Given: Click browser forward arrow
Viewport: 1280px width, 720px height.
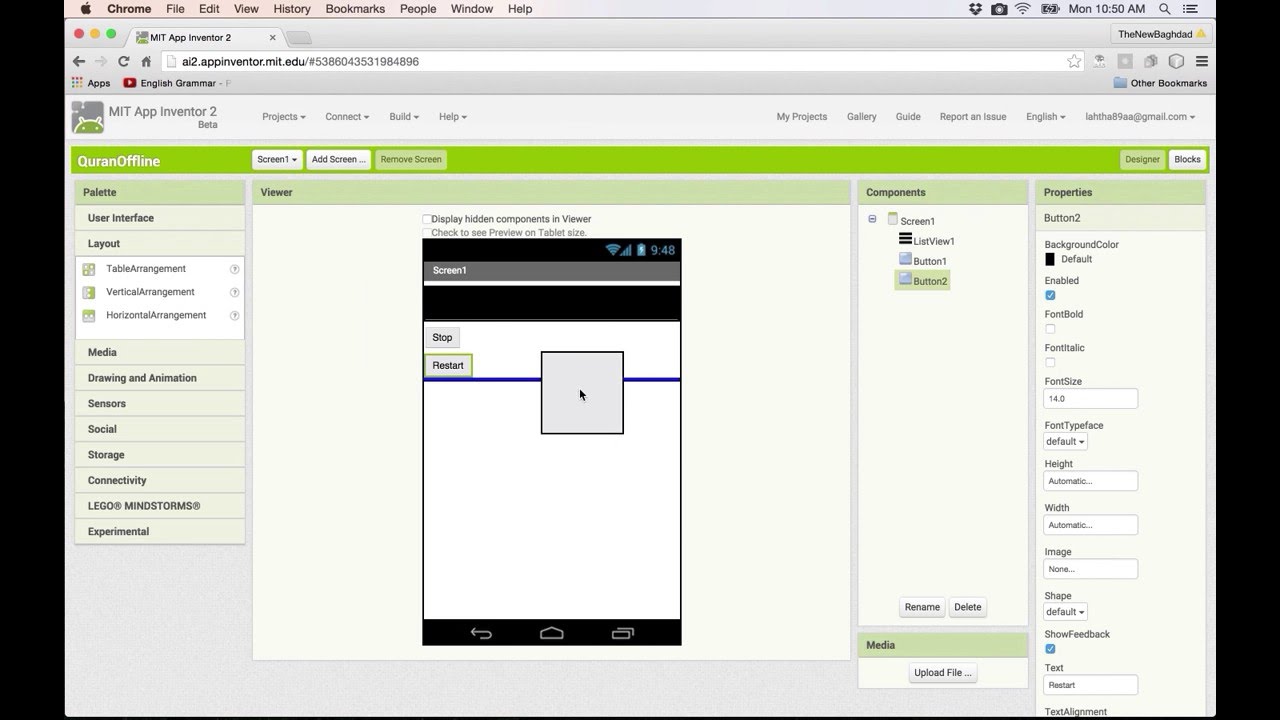Looking at the screenshot, I should coord(101,61).
